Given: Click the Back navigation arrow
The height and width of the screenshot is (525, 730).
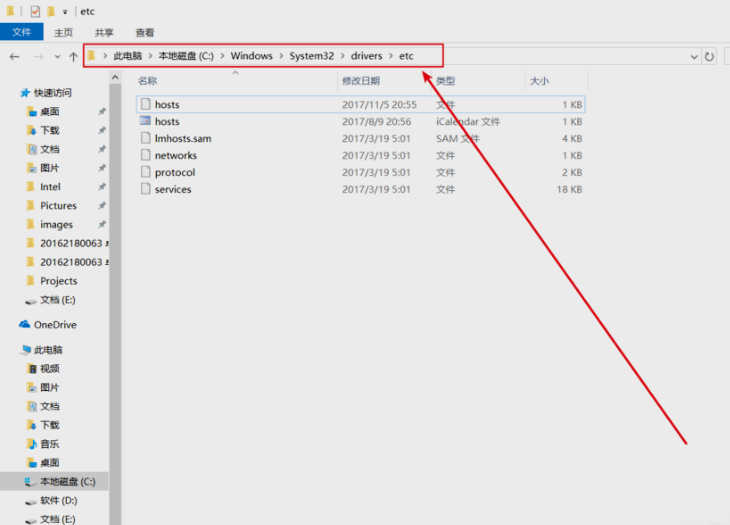Looking at the screenshot, I should coord(14,57).
